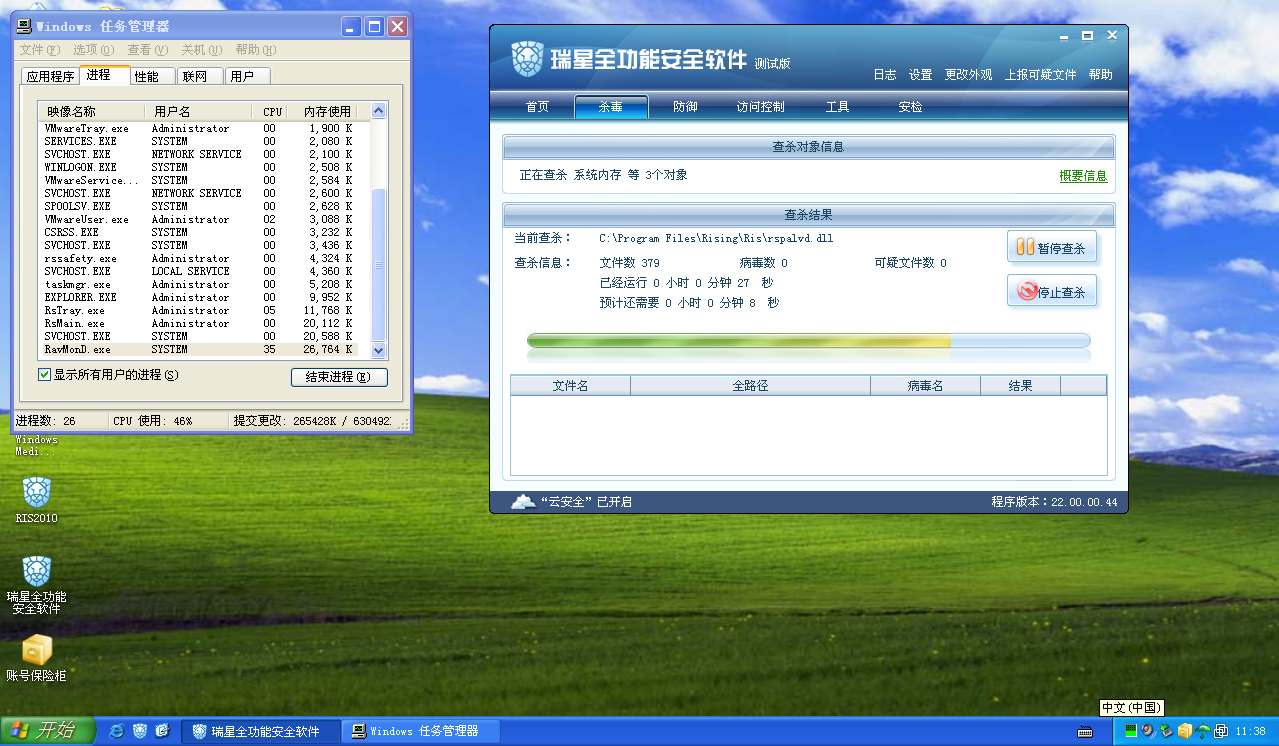Click the 帮助 link in Rising header
1279x746 pixels.
point(1100,75)
